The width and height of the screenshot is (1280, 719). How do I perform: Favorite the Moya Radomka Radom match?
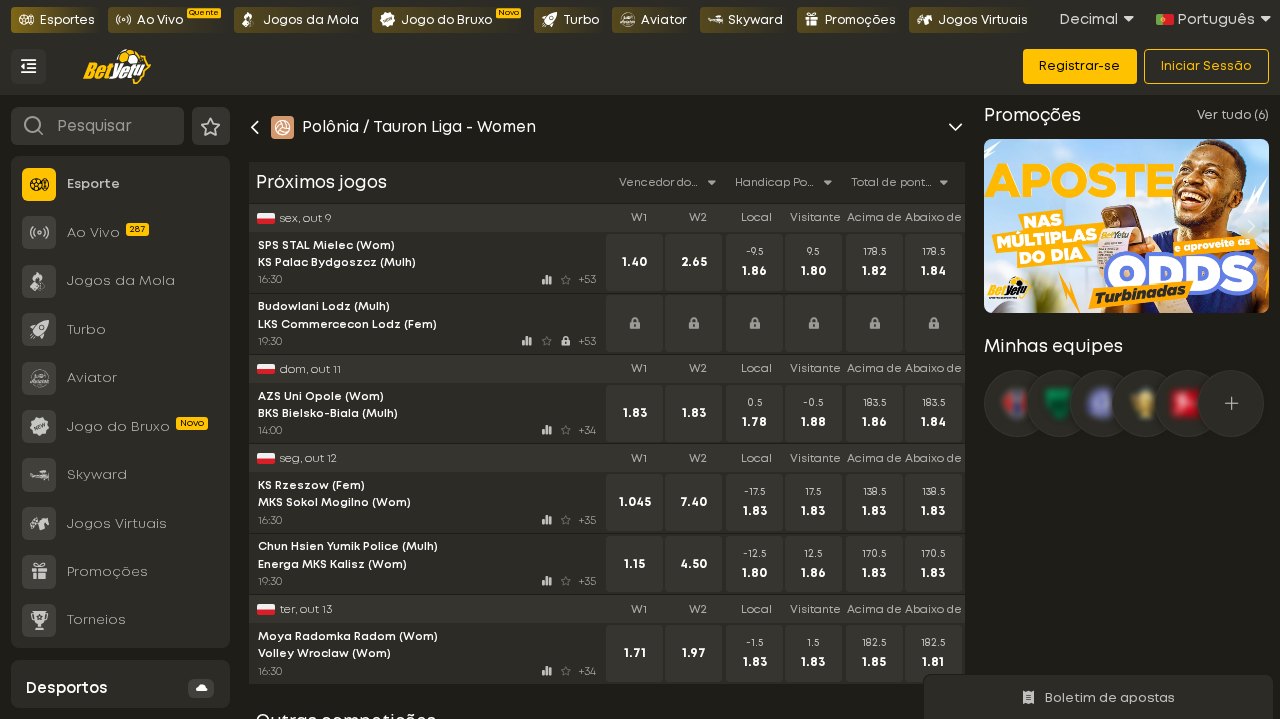point(566,671)
